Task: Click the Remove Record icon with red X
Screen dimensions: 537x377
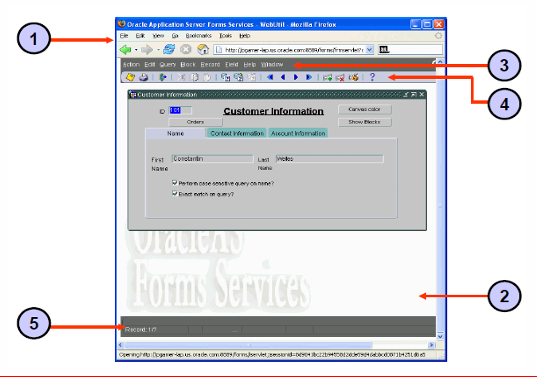Action: [x=340, y=78]
